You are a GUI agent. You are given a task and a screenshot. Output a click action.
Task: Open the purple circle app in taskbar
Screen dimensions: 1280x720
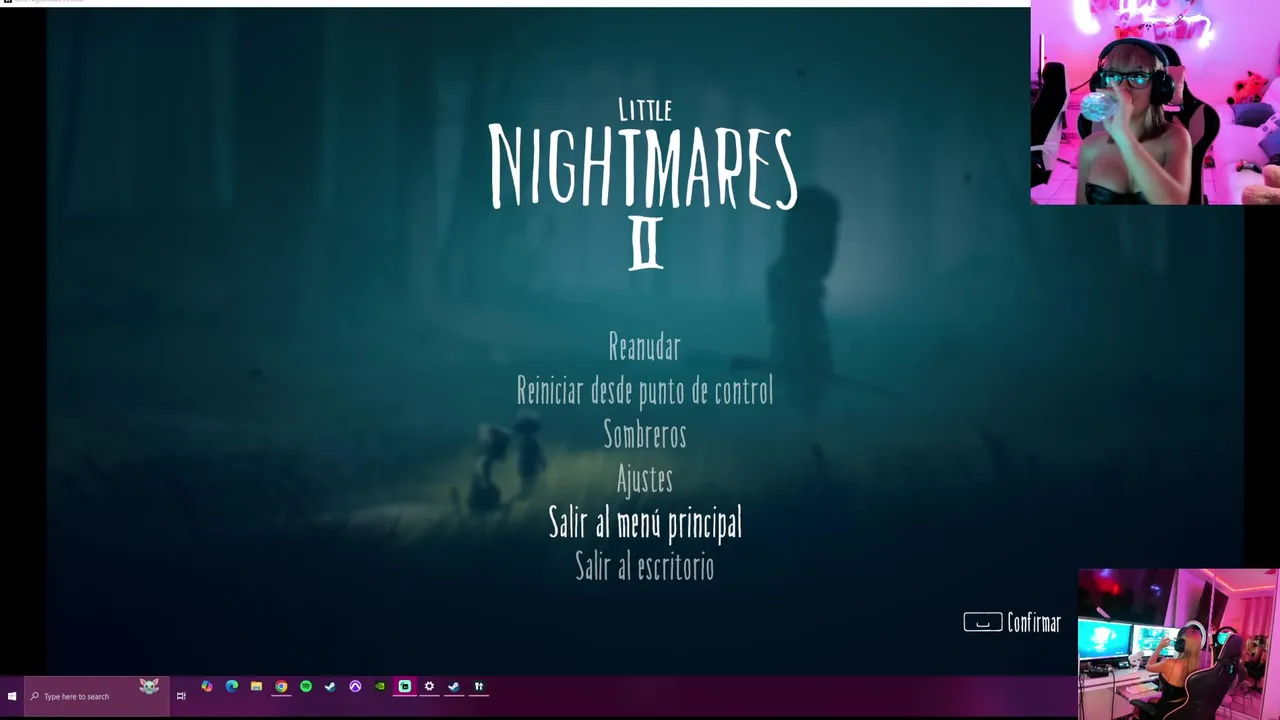(355, 687)
